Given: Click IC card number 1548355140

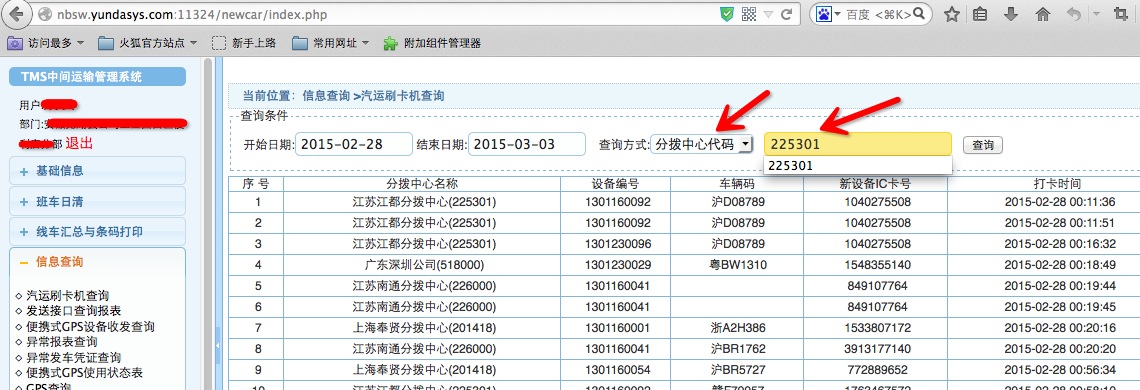Looking at the screenshot, I should point(878,265).
